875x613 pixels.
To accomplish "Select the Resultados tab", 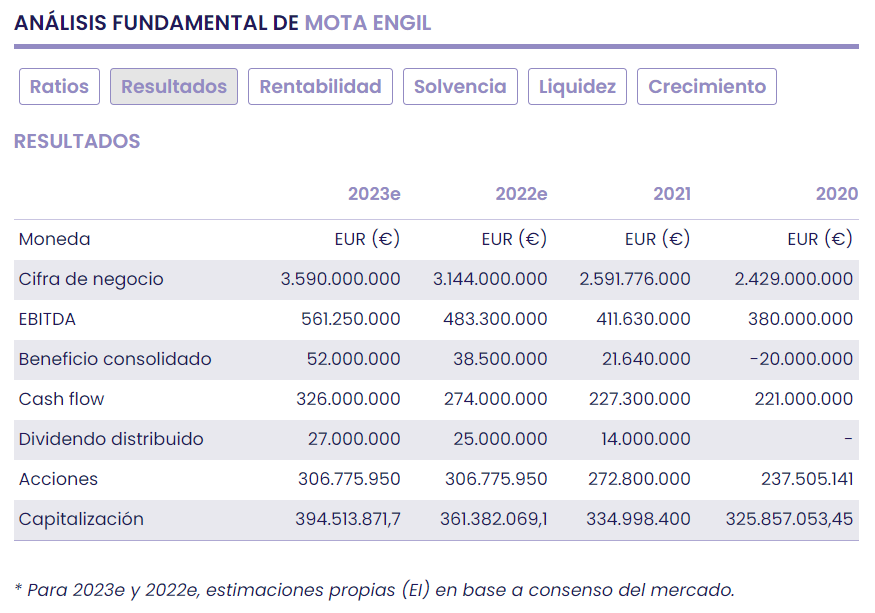I will coord(174,87).
